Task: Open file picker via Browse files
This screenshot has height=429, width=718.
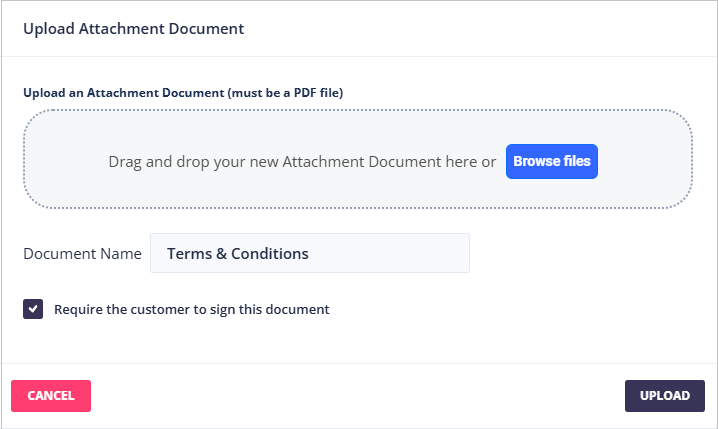Action: [551, 161]
